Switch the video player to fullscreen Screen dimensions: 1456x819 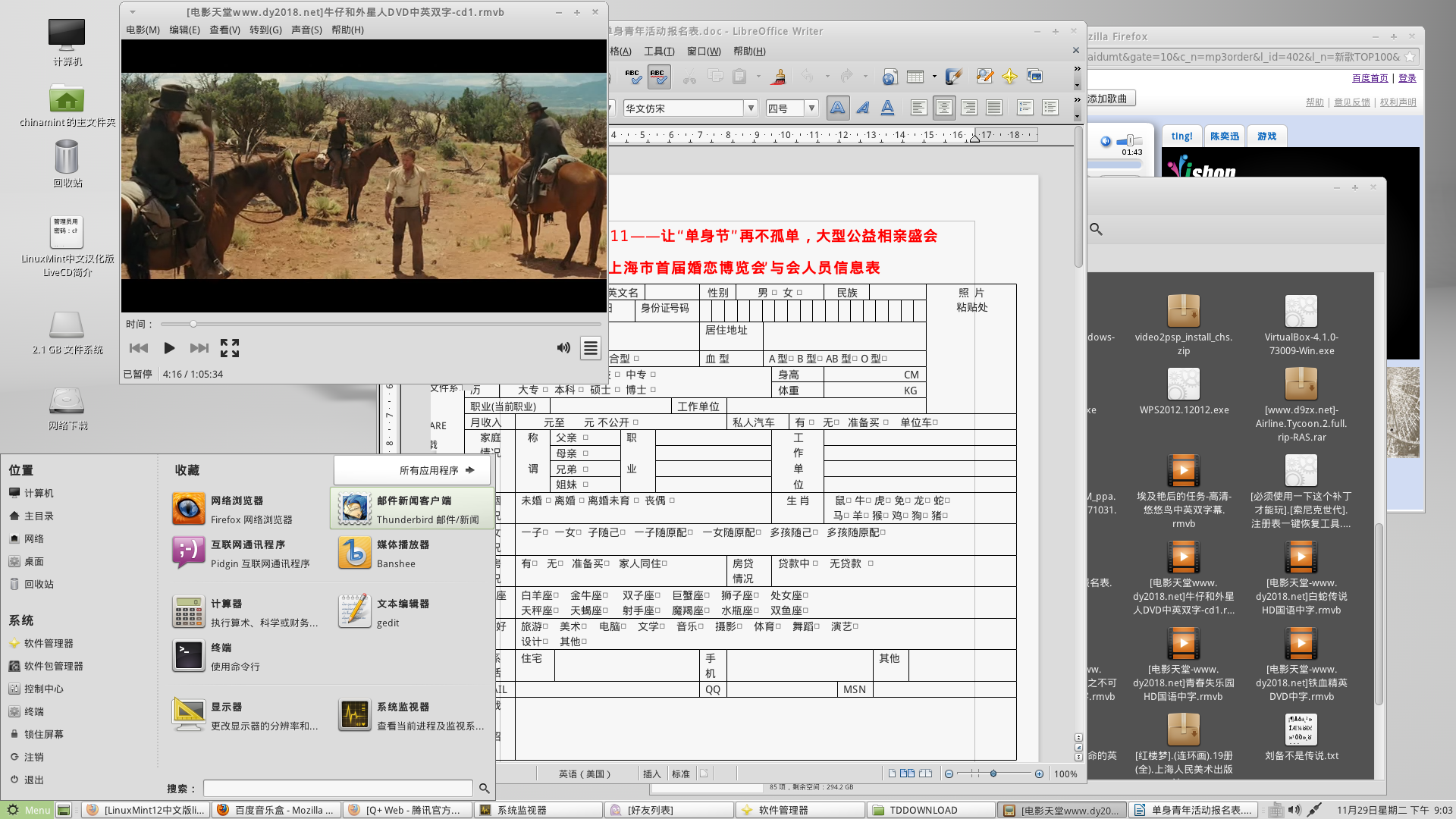pyautogui.click(x=230, y=348)
